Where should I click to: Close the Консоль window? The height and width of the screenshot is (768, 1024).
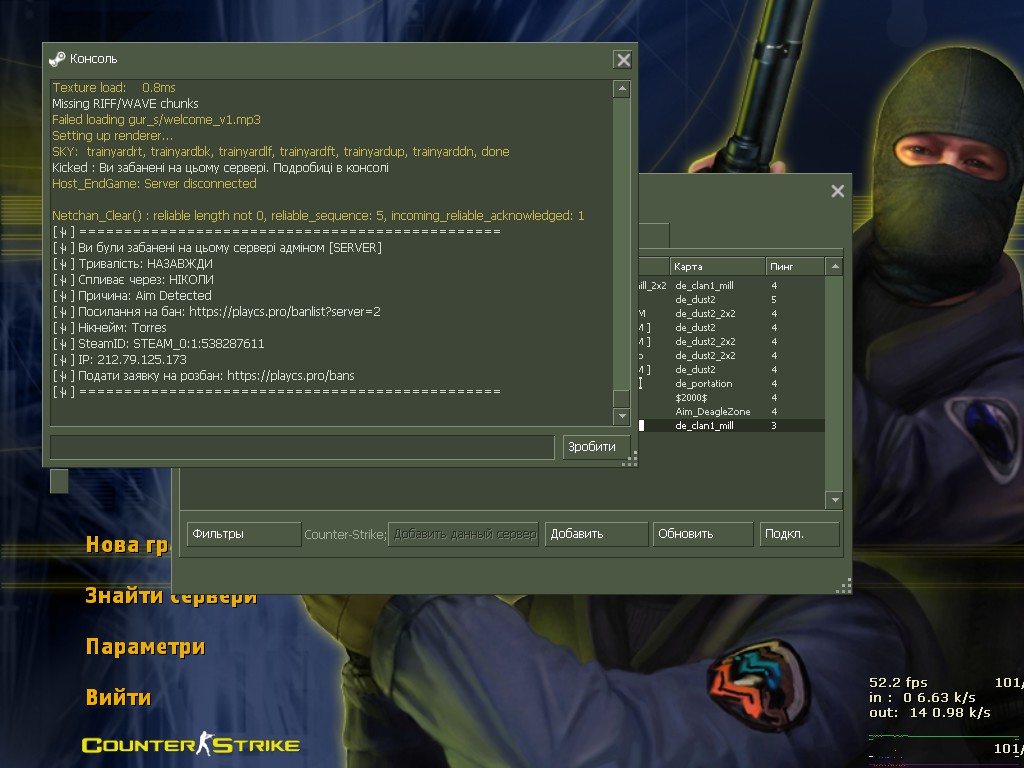pyautogui.click(x=623, y=60)
